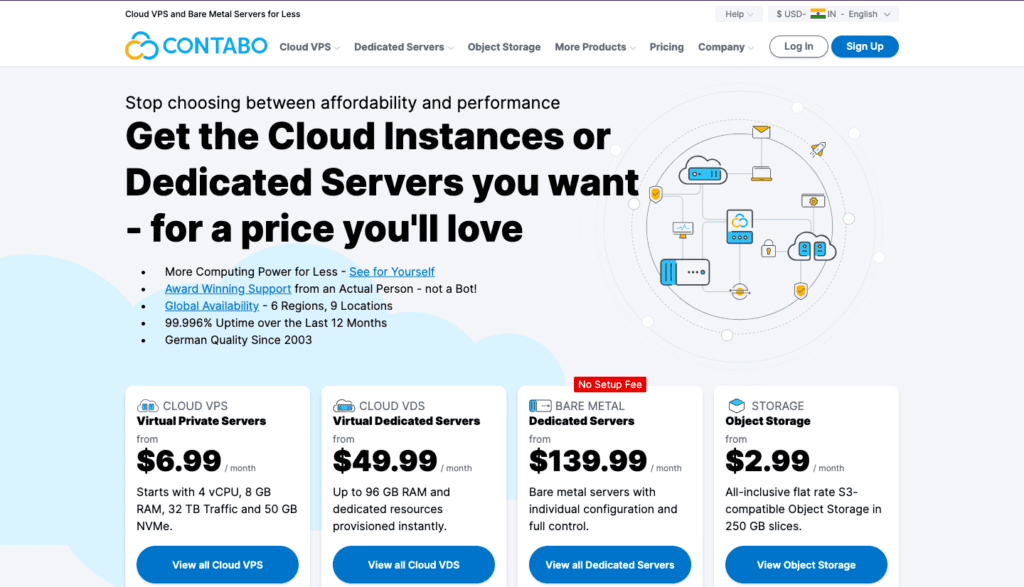Click the Virtual Private Servers heading

click(201, 421)
